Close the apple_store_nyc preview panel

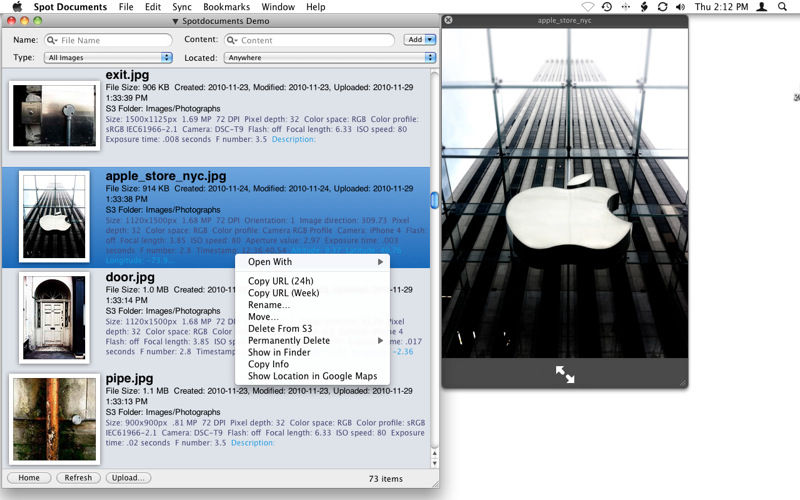[448, 20]
